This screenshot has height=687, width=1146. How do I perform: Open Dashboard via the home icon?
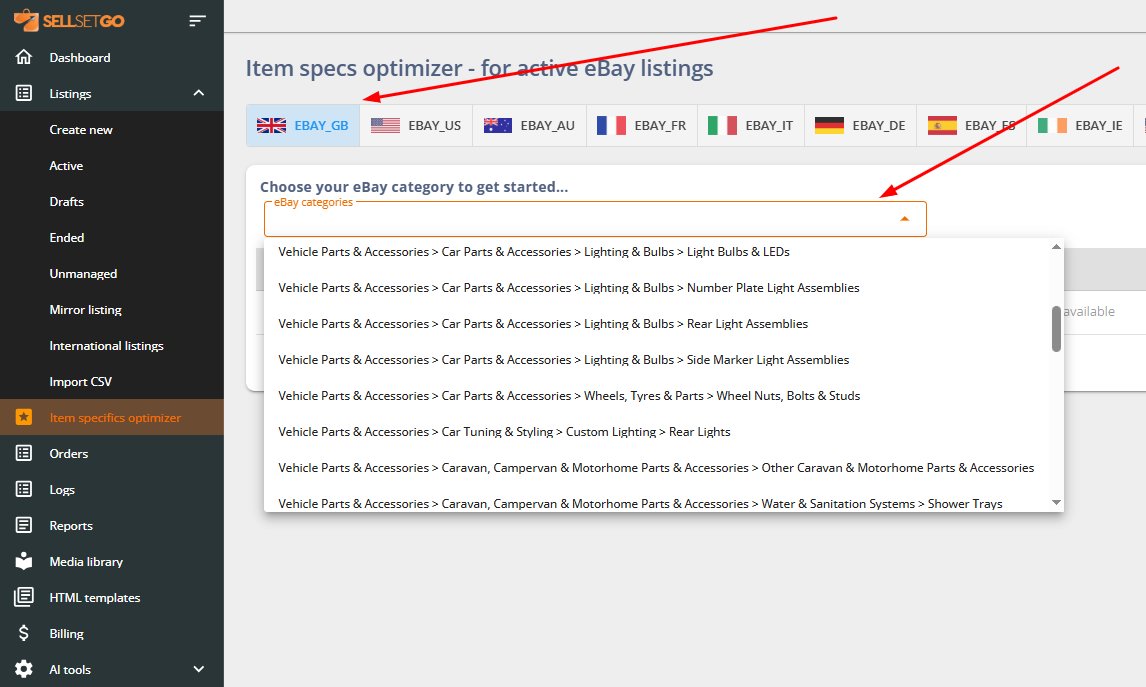pyautogui.click(x=24, y=57)
